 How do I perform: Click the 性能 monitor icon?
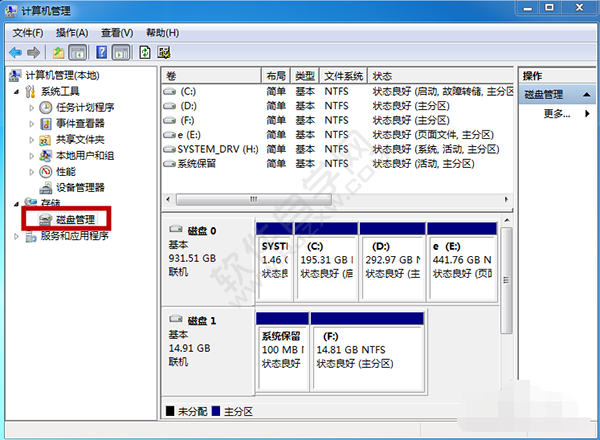[46, 172]
